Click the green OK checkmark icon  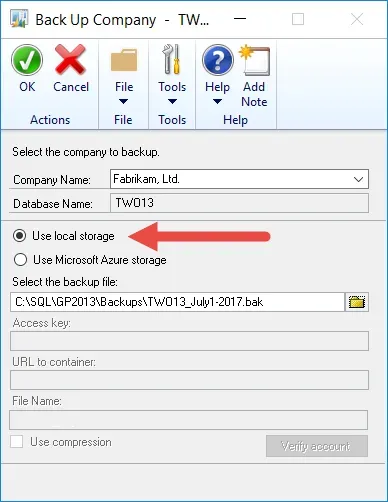(x=27, y=60)
